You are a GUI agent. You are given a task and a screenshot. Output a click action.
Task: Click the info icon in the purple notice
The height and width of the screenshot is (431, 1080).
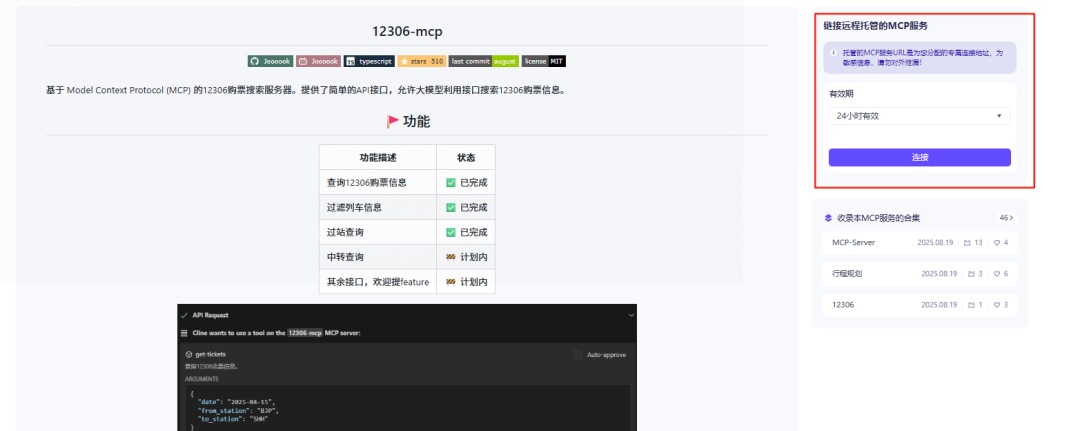pyautogui.click(x=833, y=53)
